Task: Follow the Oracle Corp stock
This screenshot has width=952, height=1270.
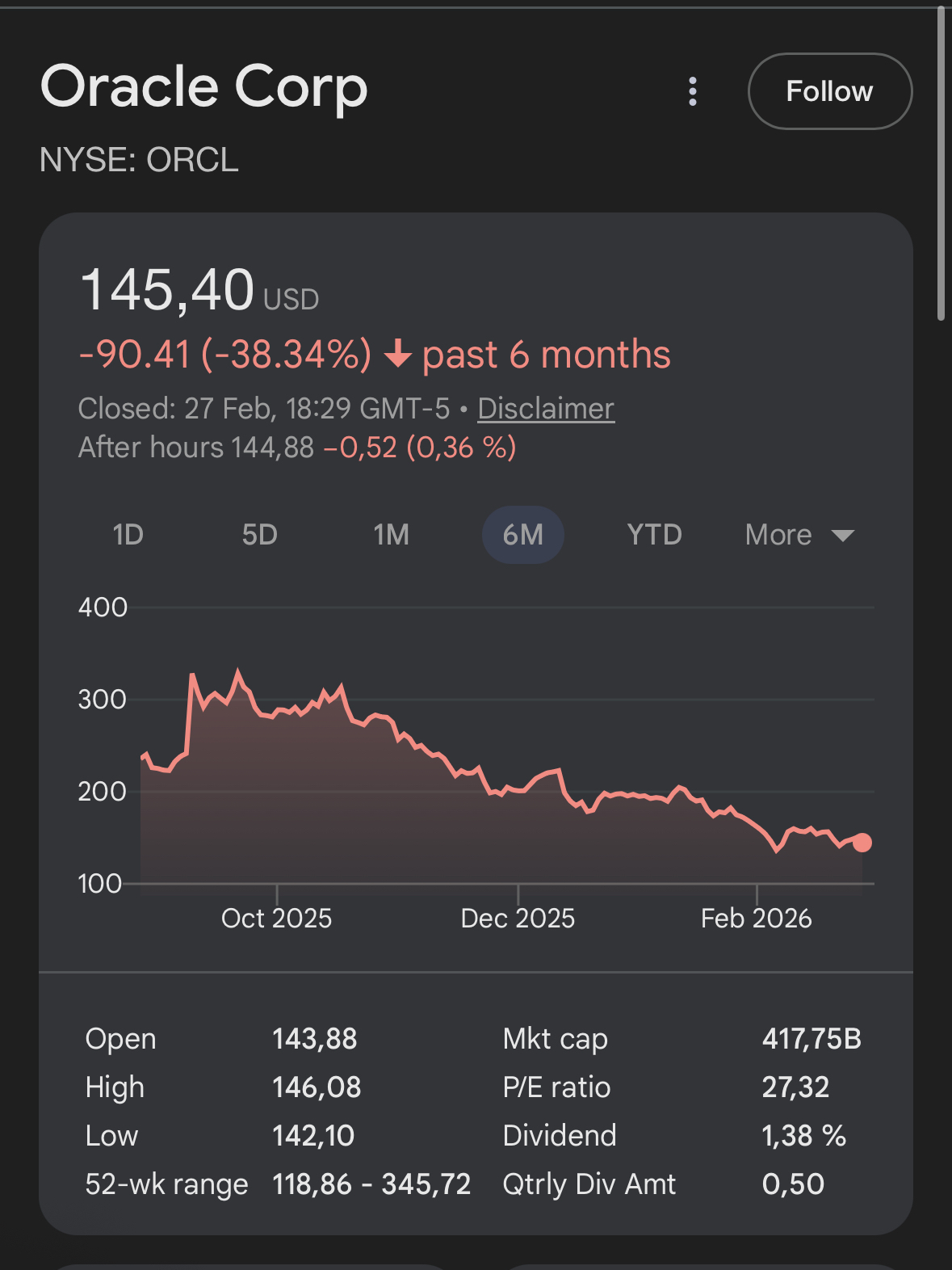Action: tap(829, 91)
